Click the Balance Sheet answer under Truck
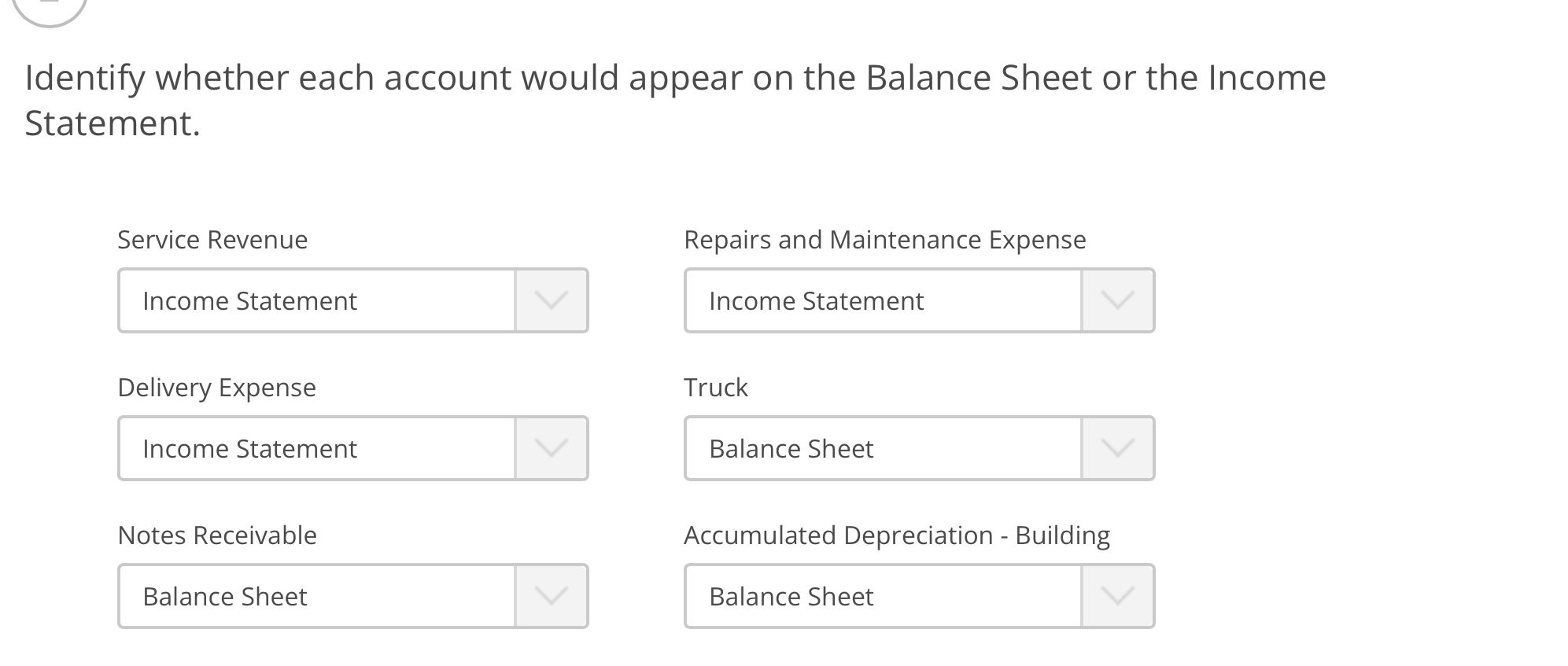This screenshot has height=666, width=1568. tap(791, 447)
